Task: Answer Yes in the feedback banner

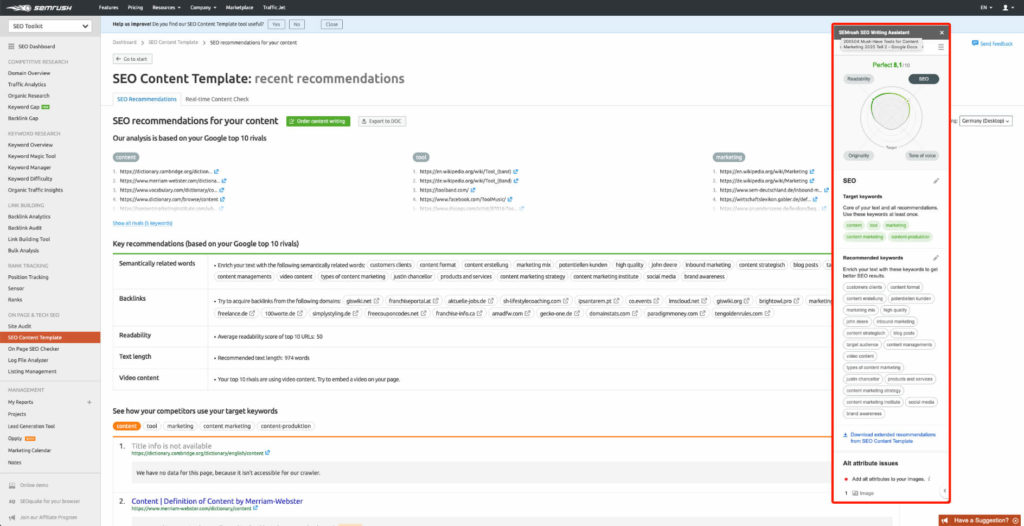Action: (276, 24)
